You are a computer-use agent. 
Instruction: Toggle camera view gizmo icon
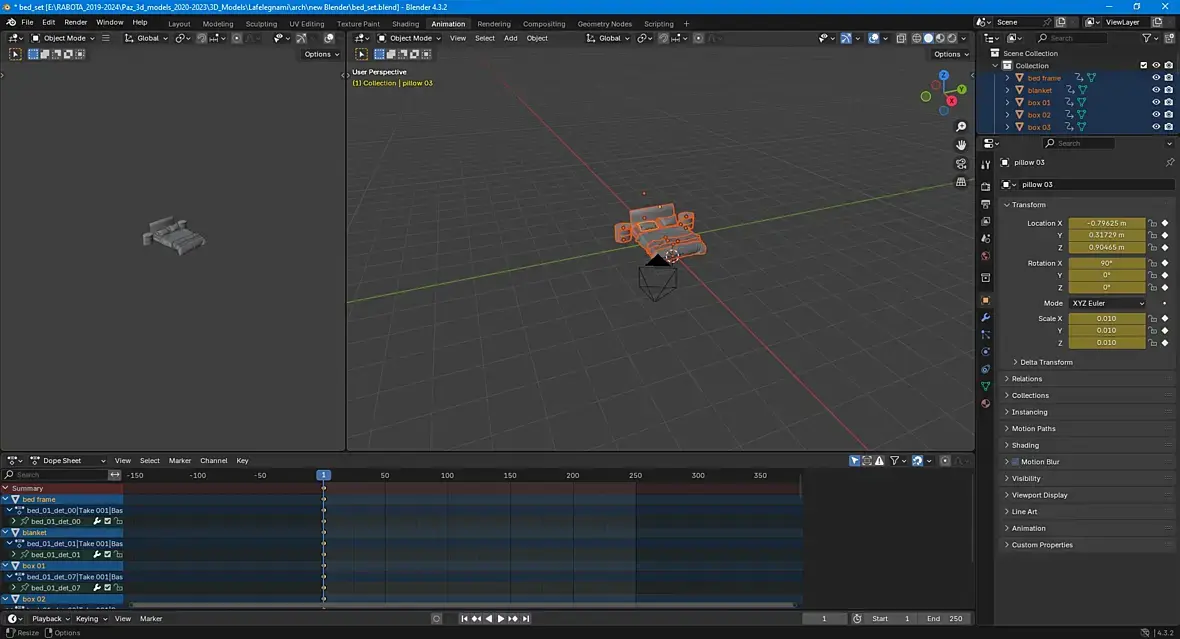click(x=961, y=164)
